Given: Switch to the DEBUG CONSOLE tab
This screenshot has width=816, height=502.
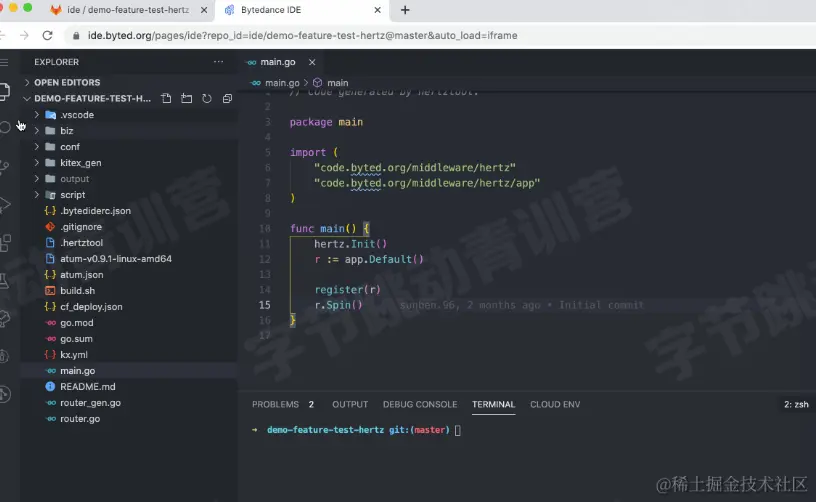Looking at the screenshot, I should (x=420, y=404).
